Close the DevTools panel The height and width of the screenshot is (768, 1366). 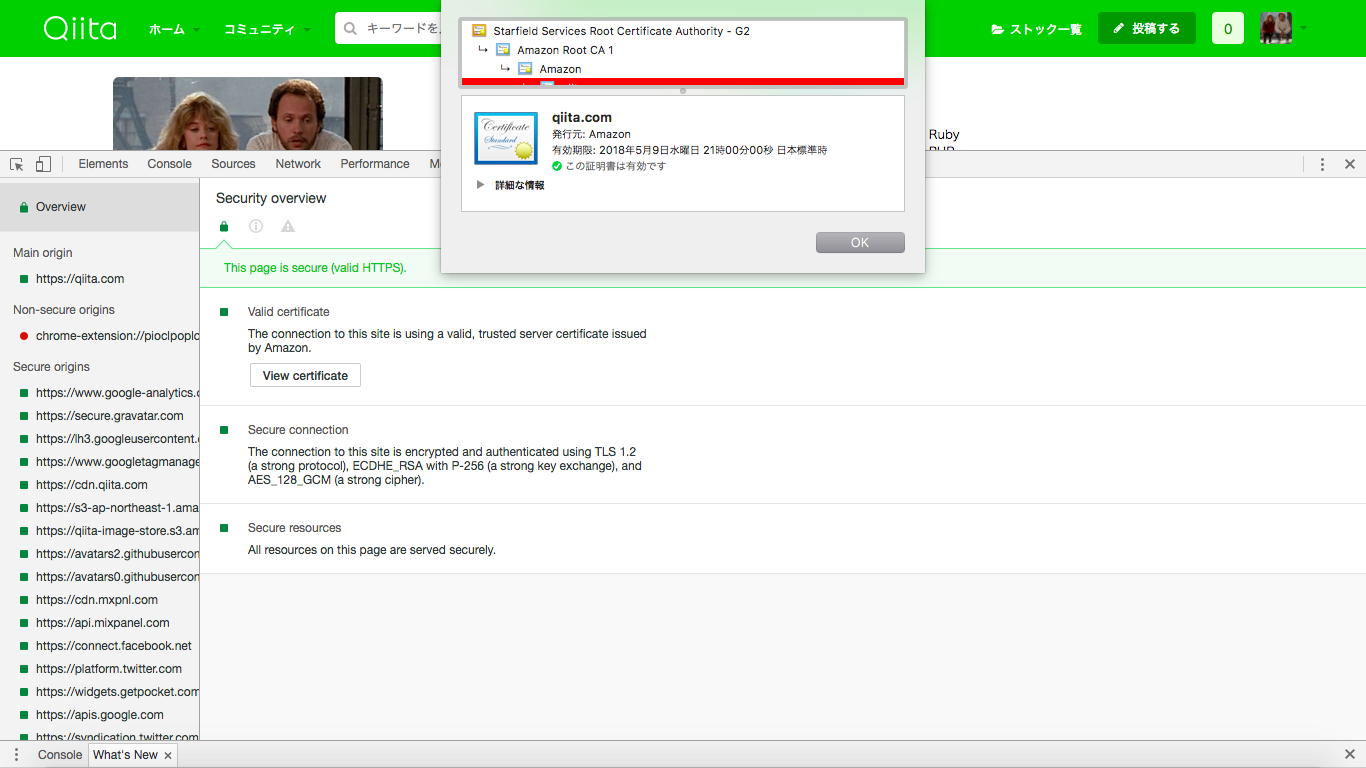pos(1349,164)
